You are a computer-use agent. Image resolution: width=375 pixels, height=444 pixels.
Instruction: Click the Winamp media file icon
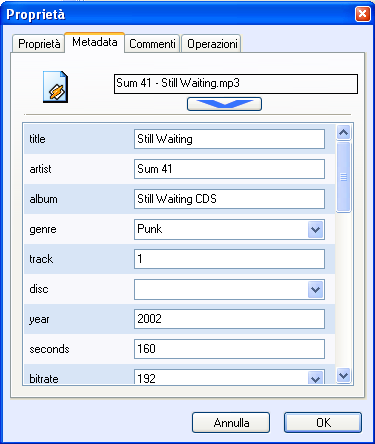click(55, 87)
